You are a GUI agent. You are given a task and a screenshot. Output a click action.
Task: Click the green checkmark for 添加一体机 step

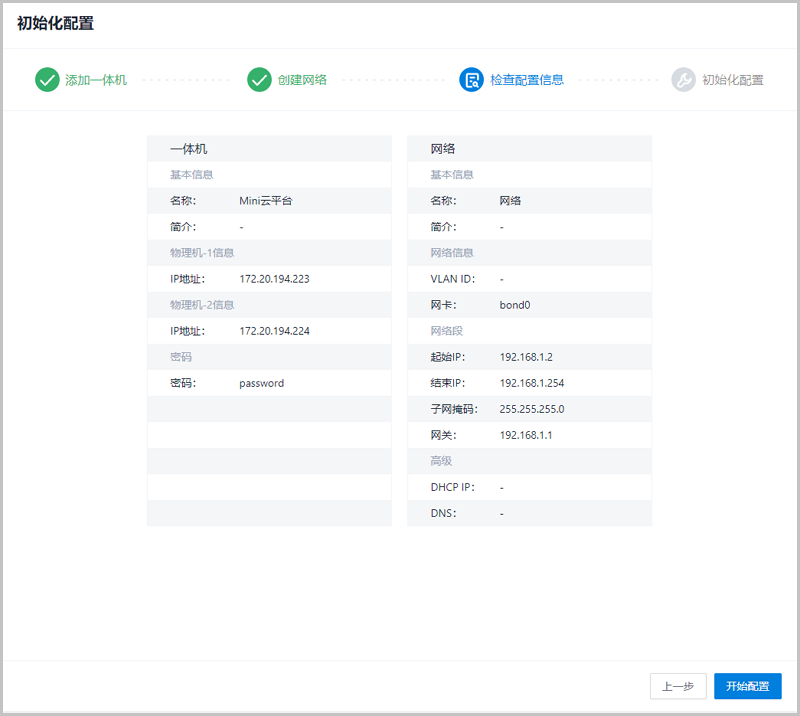47,80
